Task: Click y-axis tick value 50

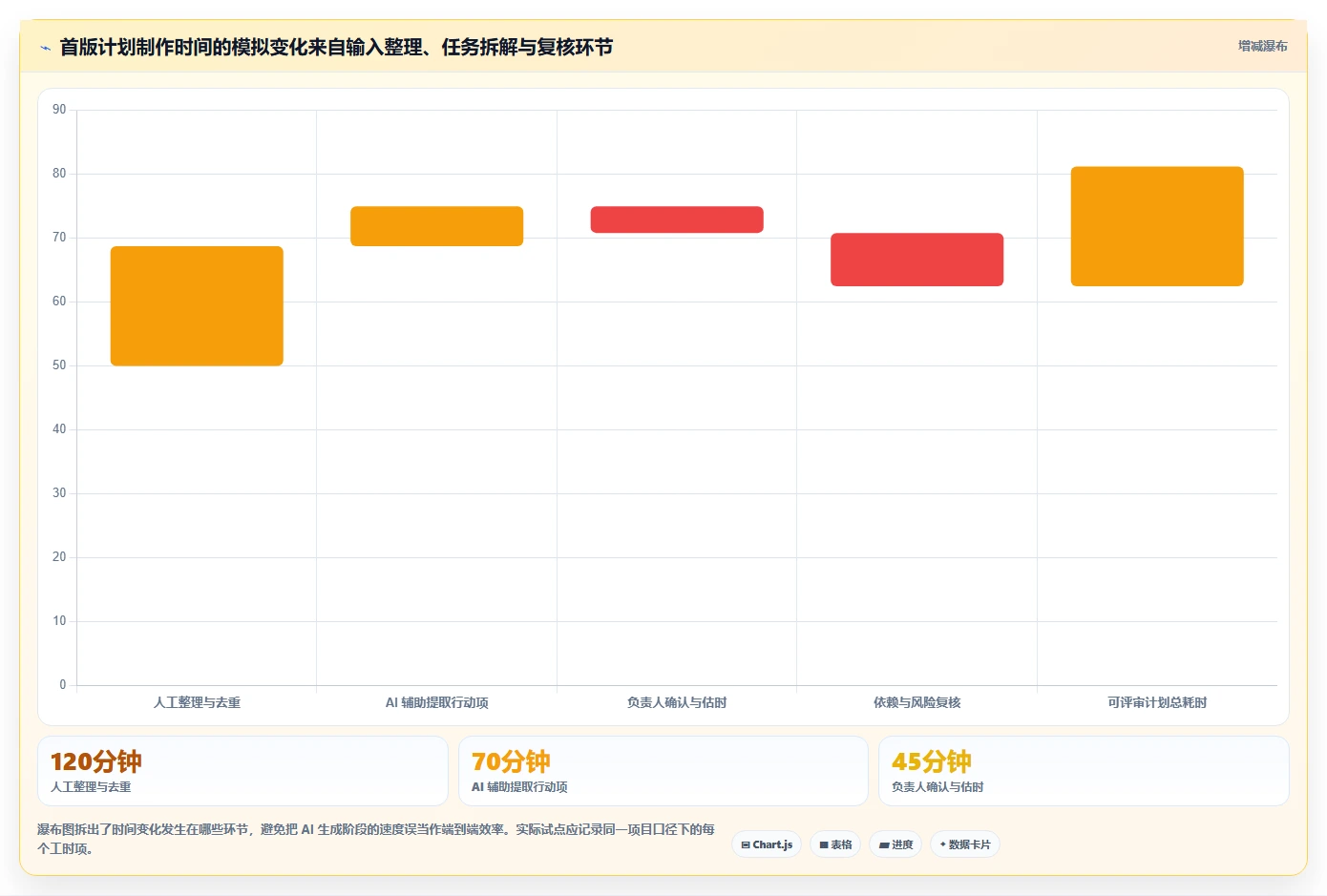Action: 59,365
